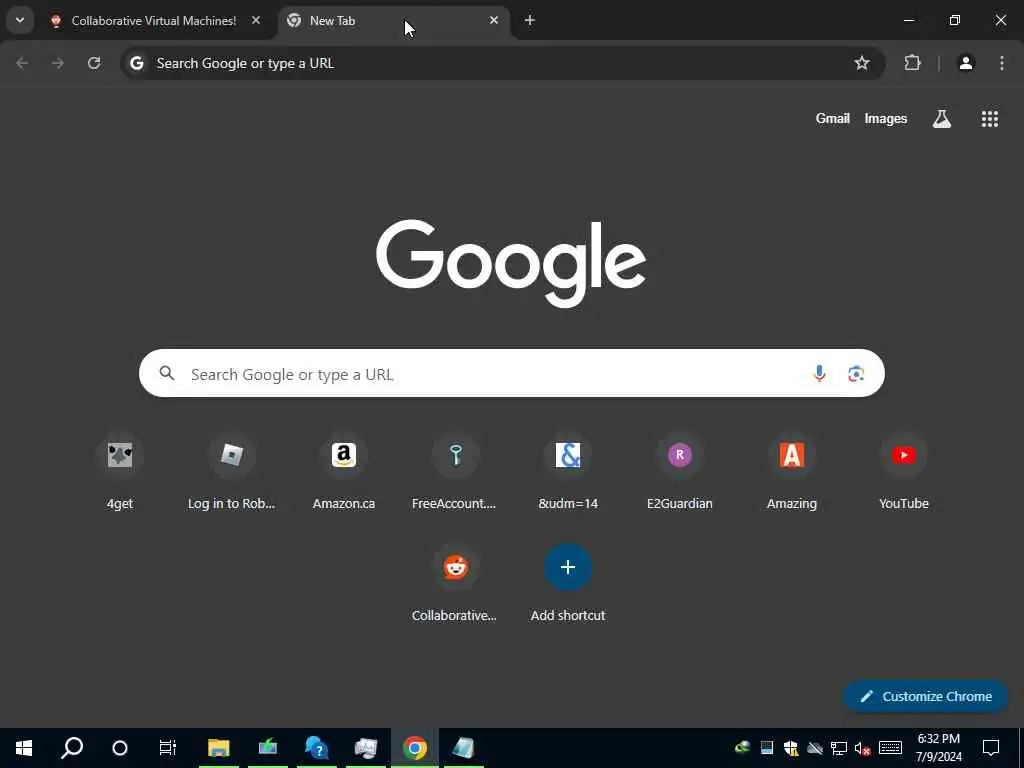This screenshot has width=1024, height=768.
Task: Open Chrome's three-dot menu
Action: (1002, 63)
